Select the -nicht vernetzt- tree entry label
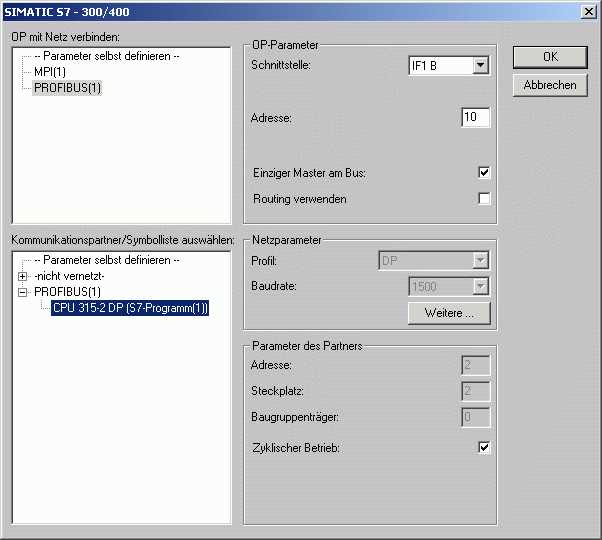Image resolution: width=602 pixels, height=540 pixels. click(69, 276)
